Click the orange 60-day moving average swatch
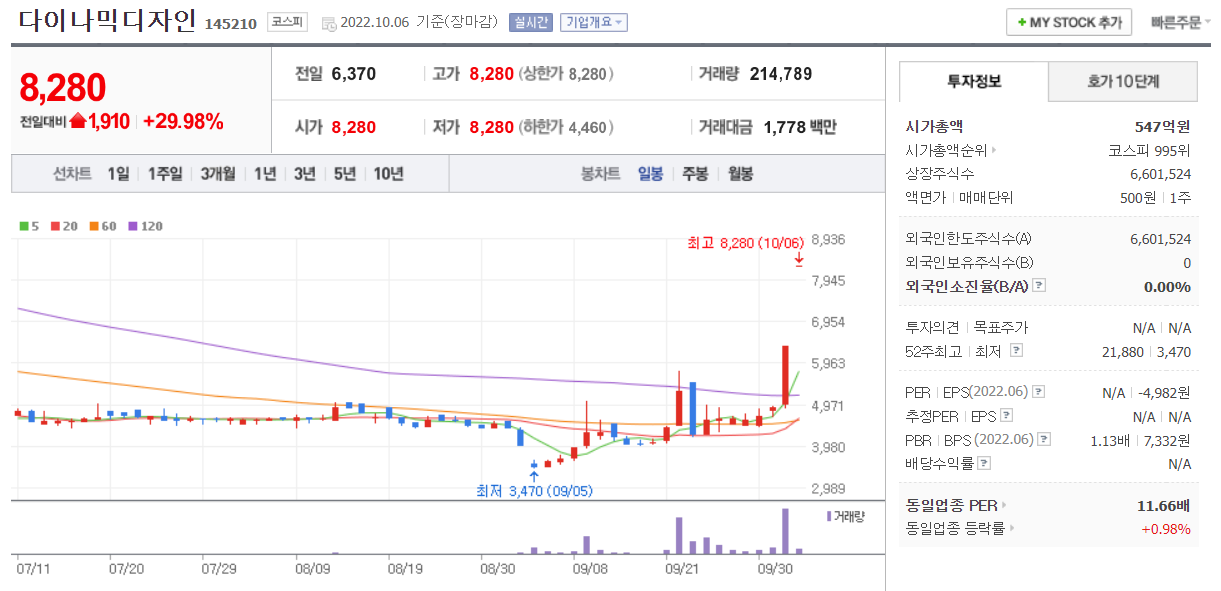Image resolution: width=1221 pixels, height=591 pixels. tap(92, 226)
